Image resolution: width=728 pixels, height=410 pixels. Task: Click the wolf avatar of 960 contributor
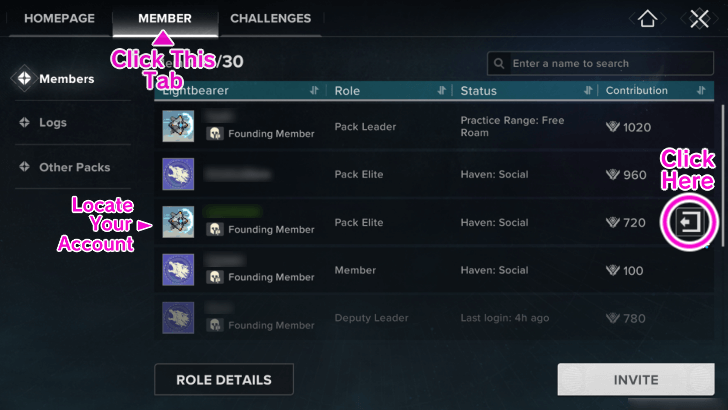tap(178, 174)
